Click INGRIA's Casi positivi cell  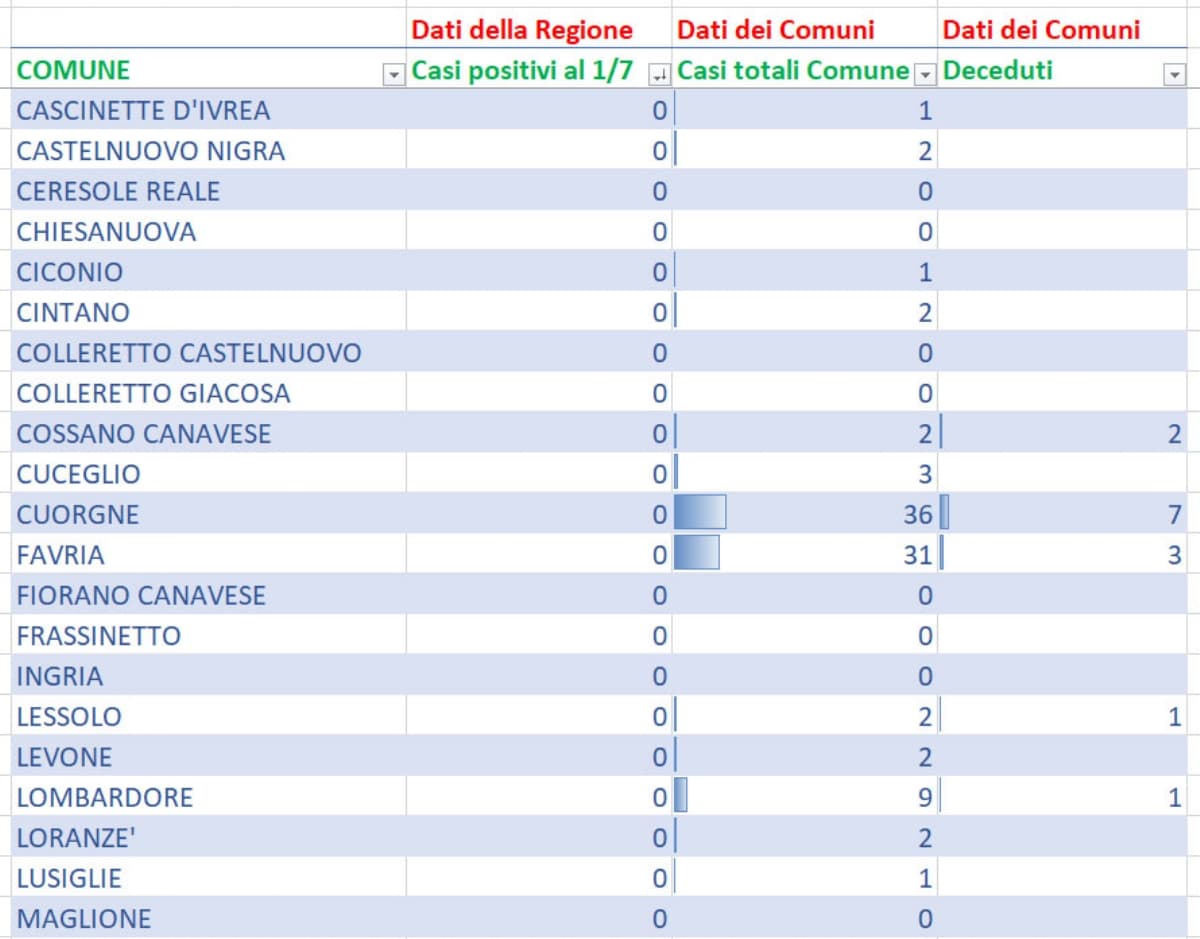[x=540, y=677]
